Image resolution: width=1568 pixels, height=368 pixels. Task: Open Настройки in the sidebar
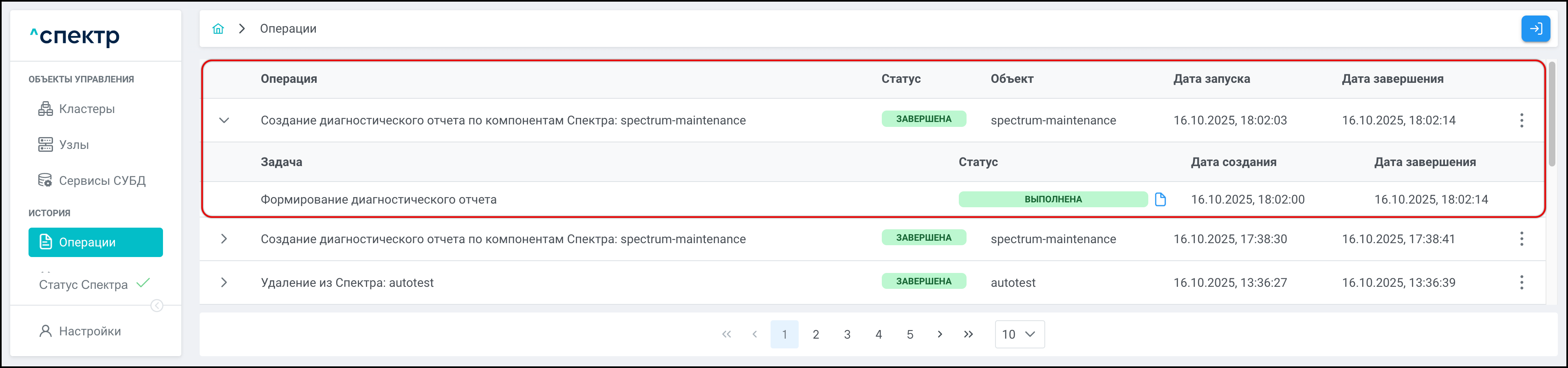90,331
